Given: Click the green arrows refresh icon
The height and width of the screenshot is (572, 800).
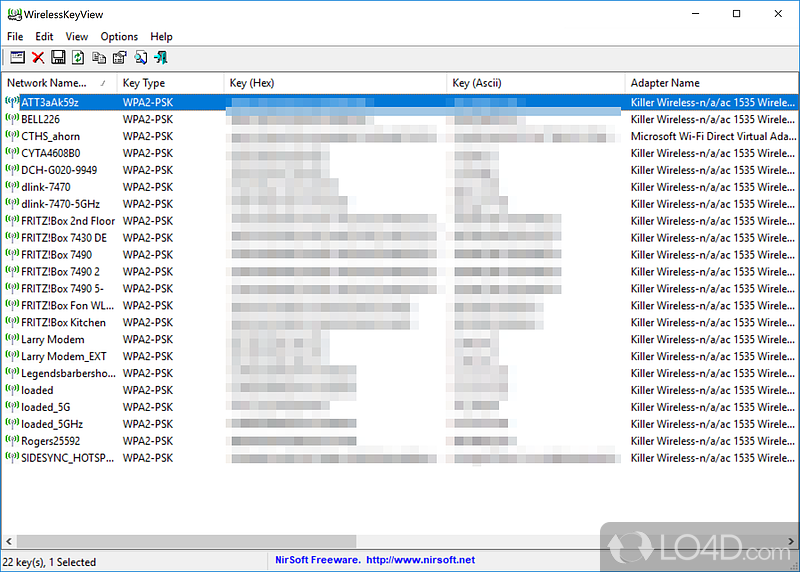Looking at the screenshot, I should [x=78, y=58].
